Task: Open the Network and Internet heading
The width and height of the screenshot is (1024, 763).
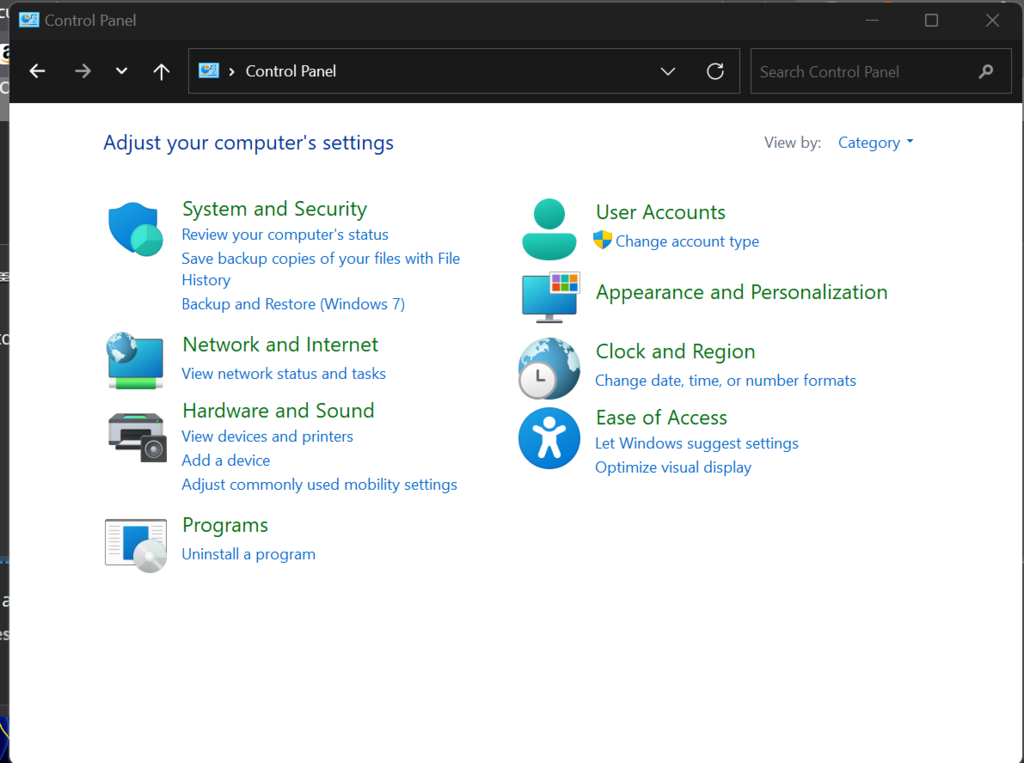Action: (280, 344)
